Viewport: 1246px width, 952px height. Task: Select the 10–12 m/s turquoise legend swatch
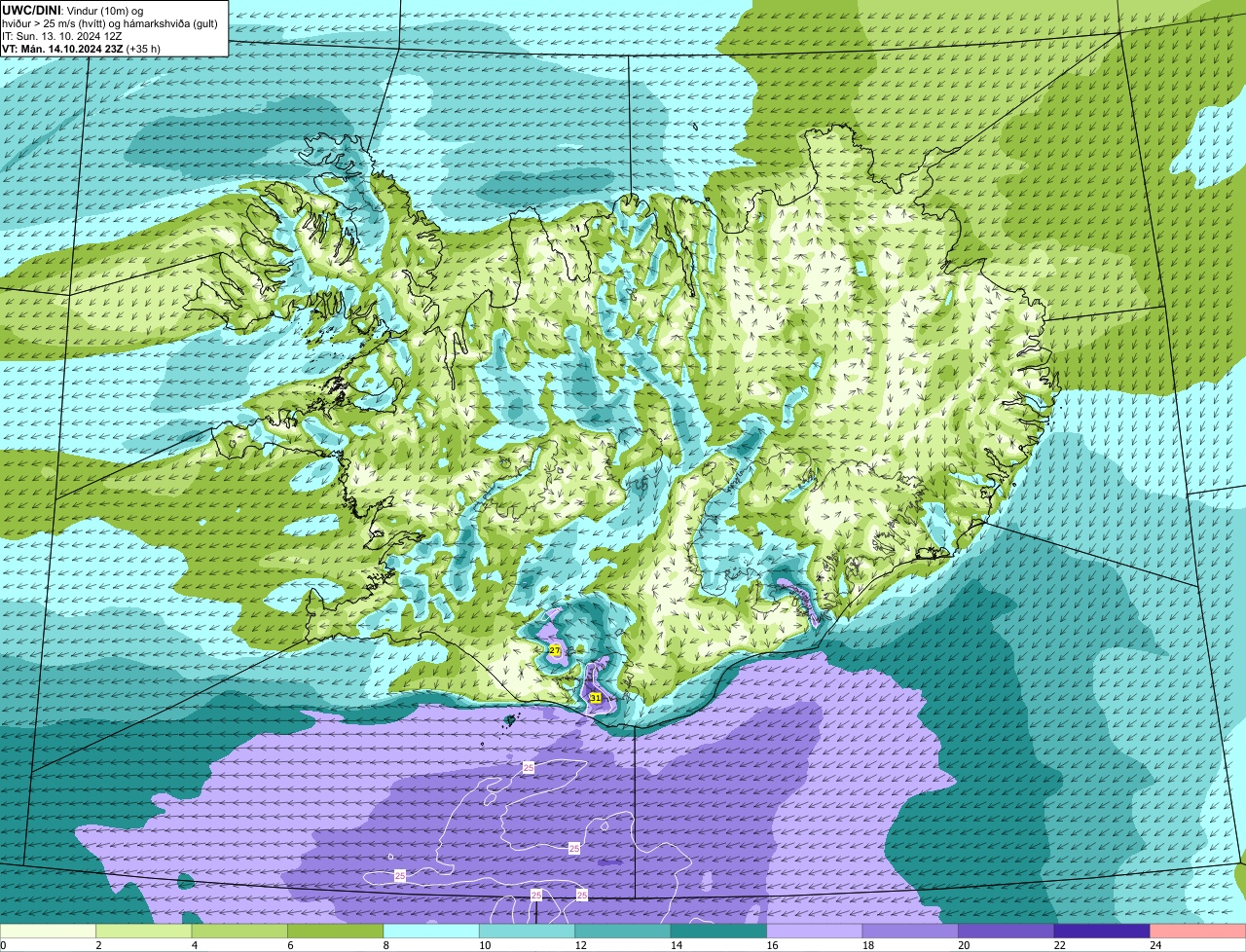tap(528, 932)
